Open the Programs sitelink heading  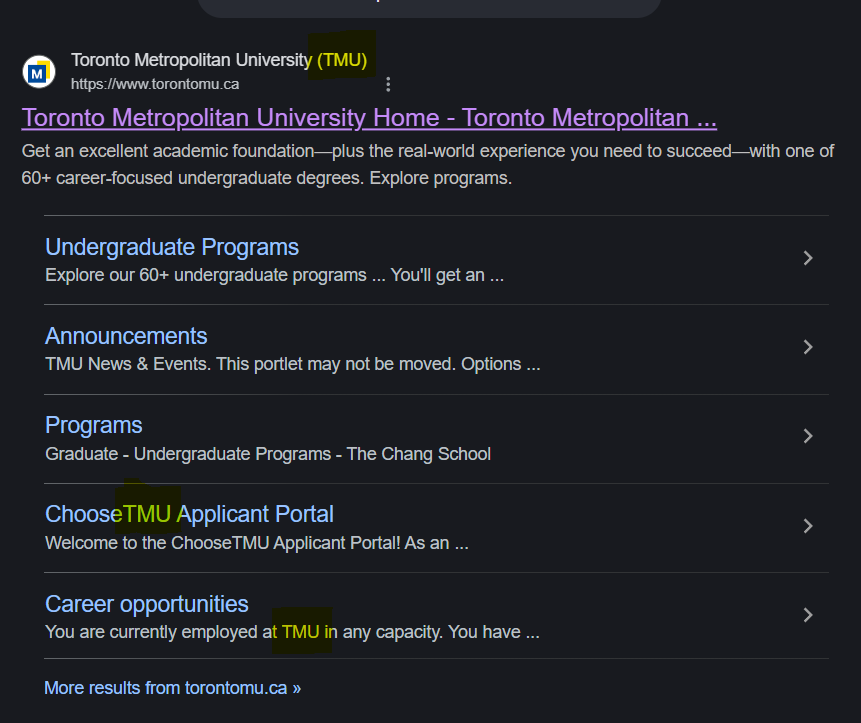pos(94,425)
